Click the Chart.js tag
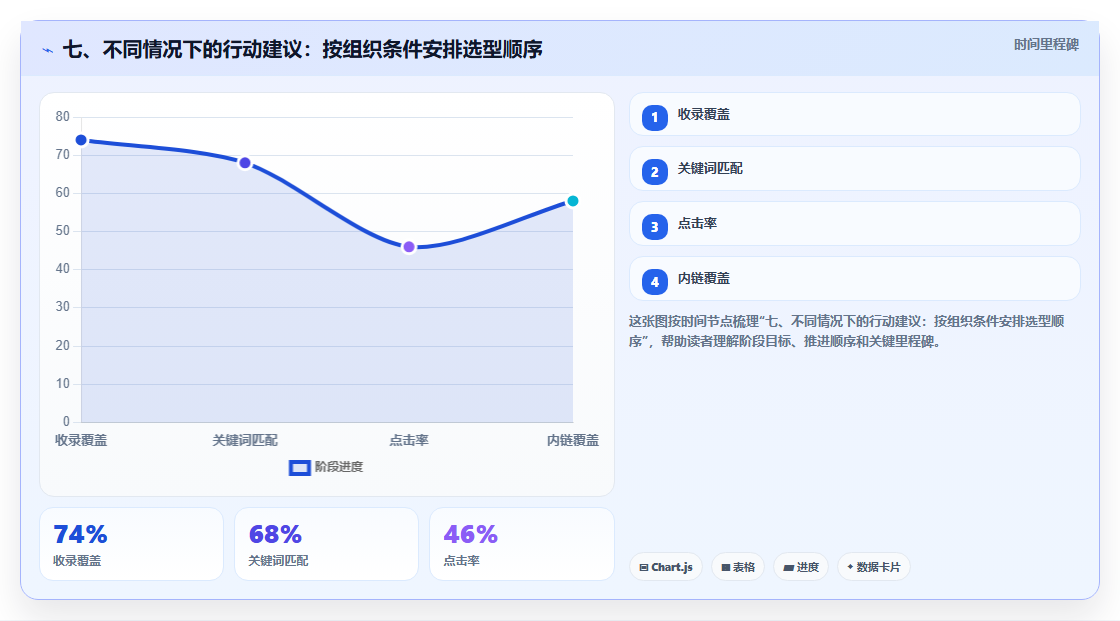The width and height of the screenshot is (1120, 621). pos(666,567)
